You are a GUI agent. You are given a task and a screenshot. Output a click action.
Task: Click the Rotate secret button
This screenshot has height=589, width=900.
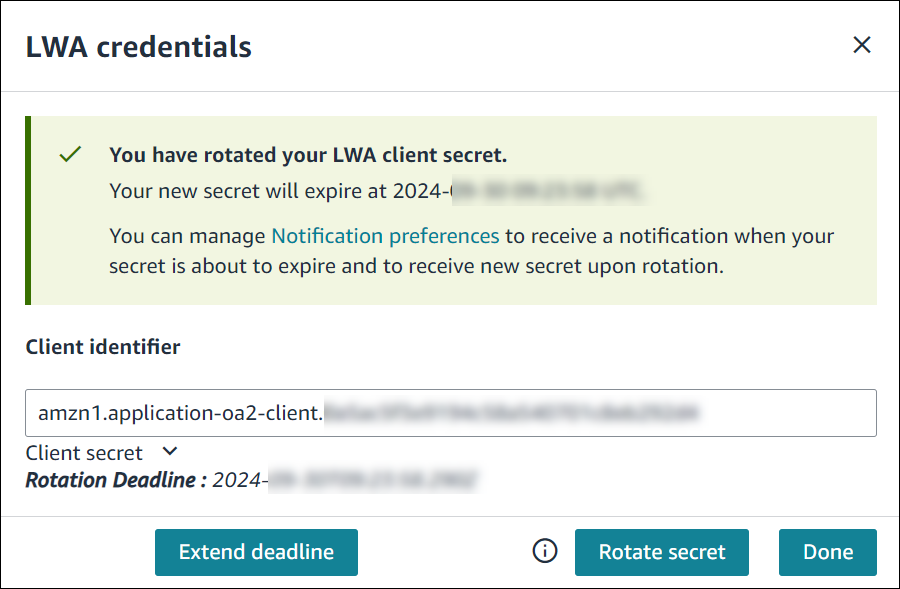click(x=662, y=552)
